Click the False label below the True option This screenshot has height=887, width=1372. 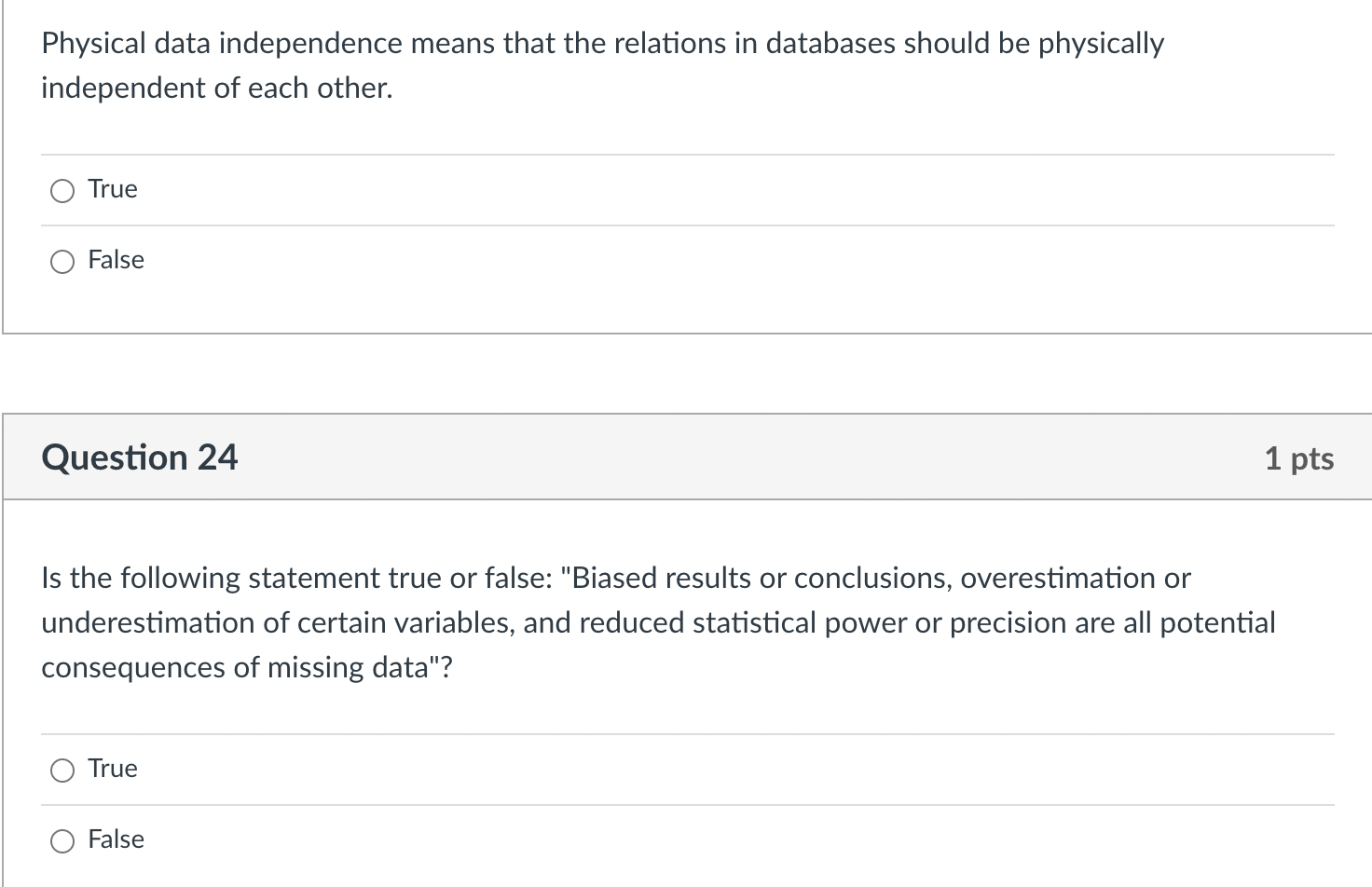tap(116, 261)
